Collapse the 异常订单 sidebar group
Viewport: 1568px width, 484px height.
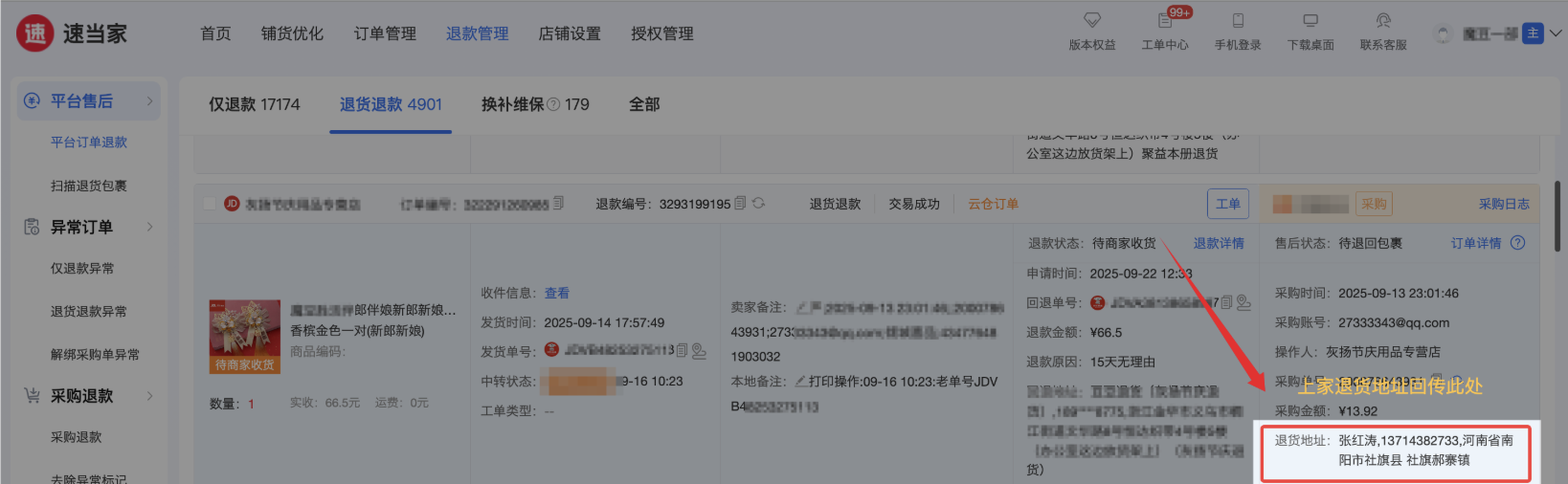tap(150, 228)
